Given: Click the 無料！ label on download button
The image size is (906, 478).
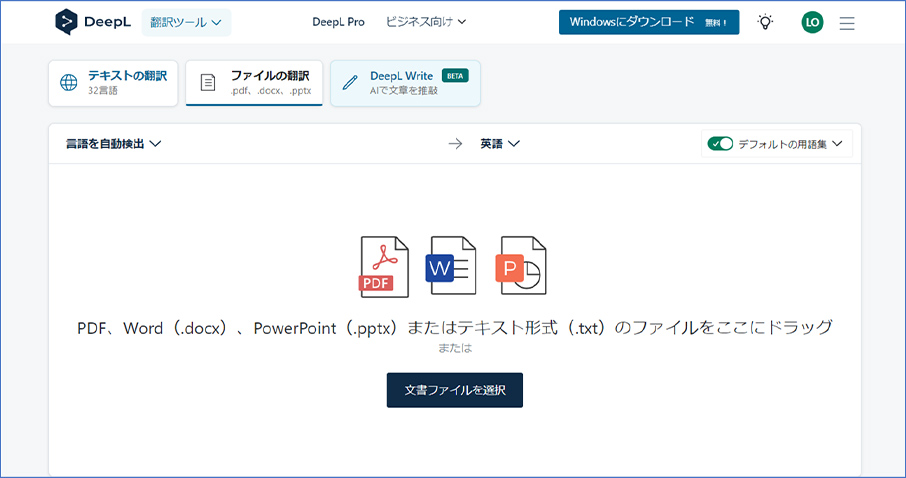Looking at the screenshot, I should coord(716,23).
